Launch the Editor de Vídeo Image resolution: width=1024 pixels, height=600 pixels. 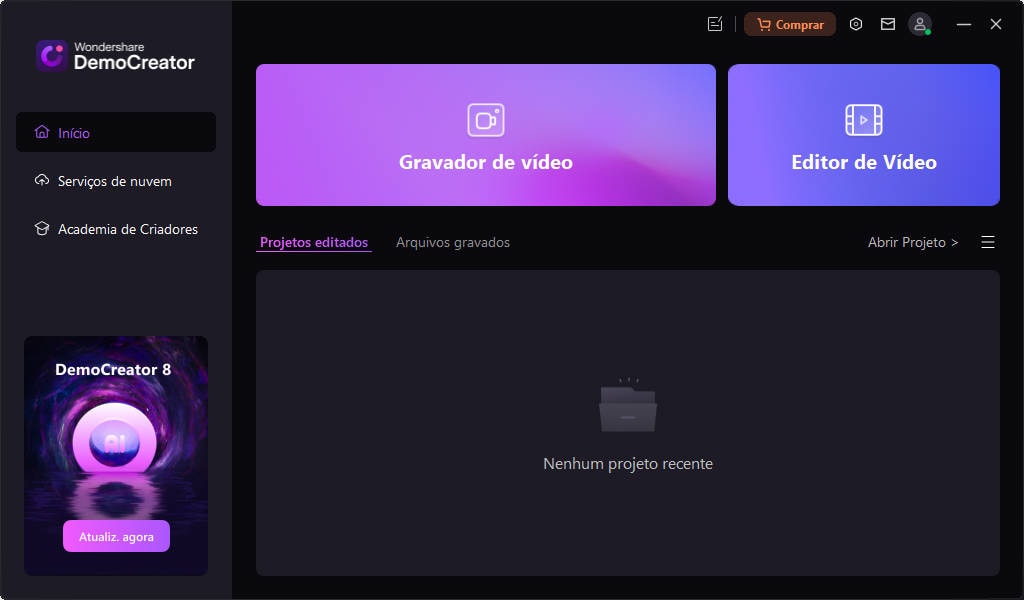pyautogui.click(x=863, y=135)
